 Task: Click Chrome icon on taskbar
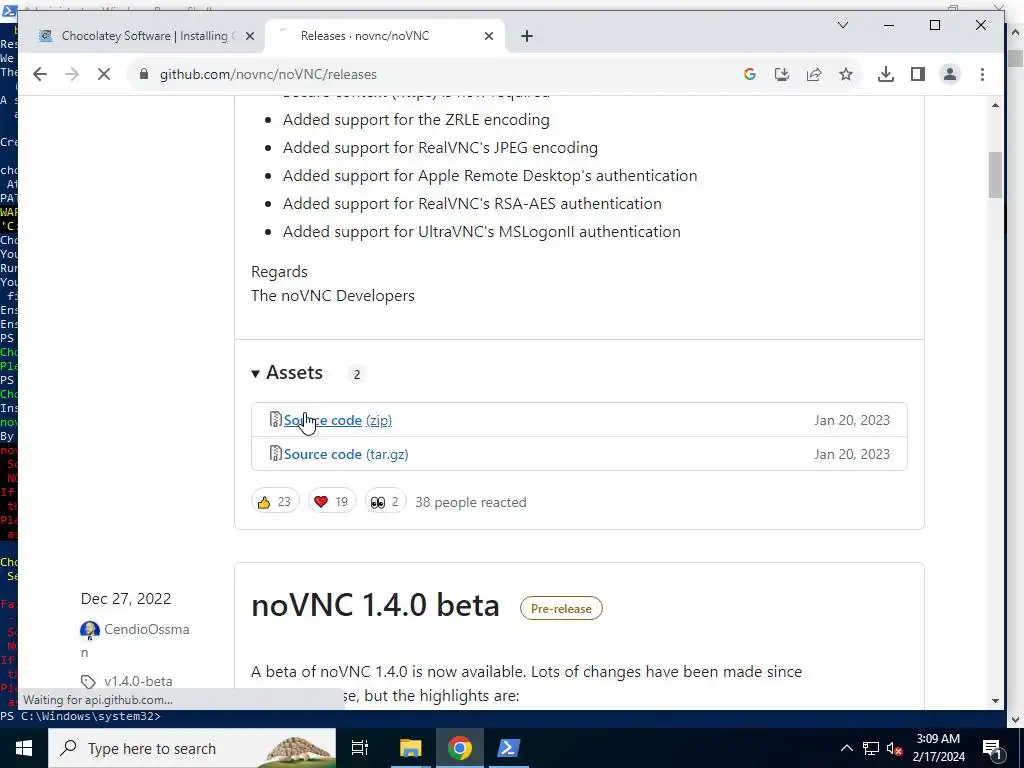(x=460, y=748)
